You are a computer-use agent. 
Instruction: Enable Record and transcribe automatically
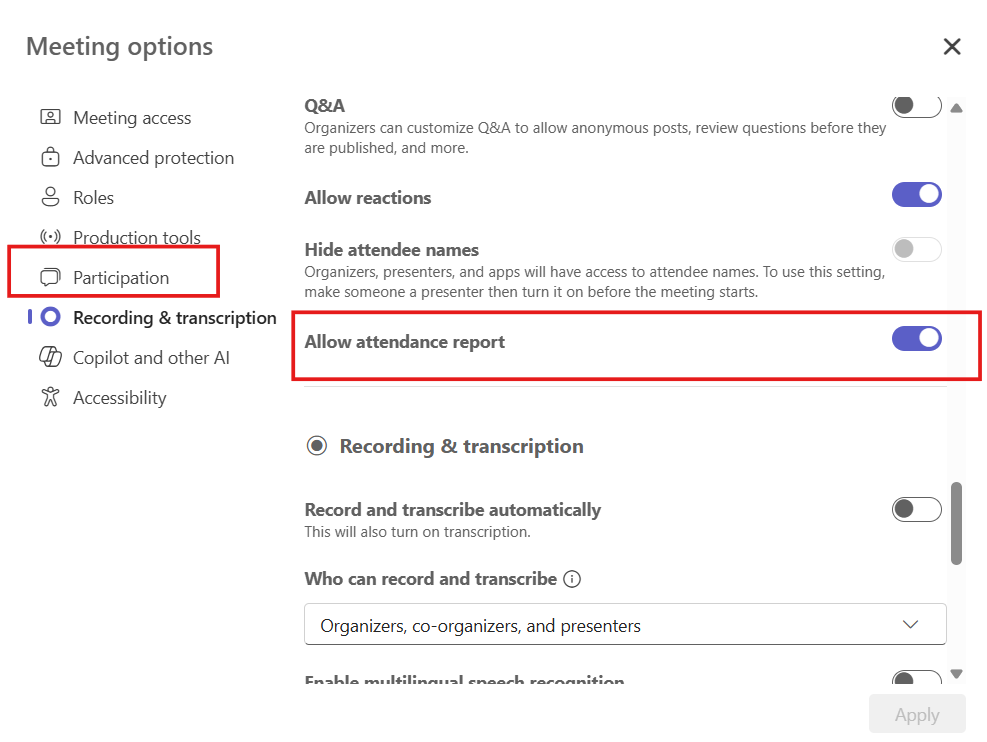coord(916,509)
